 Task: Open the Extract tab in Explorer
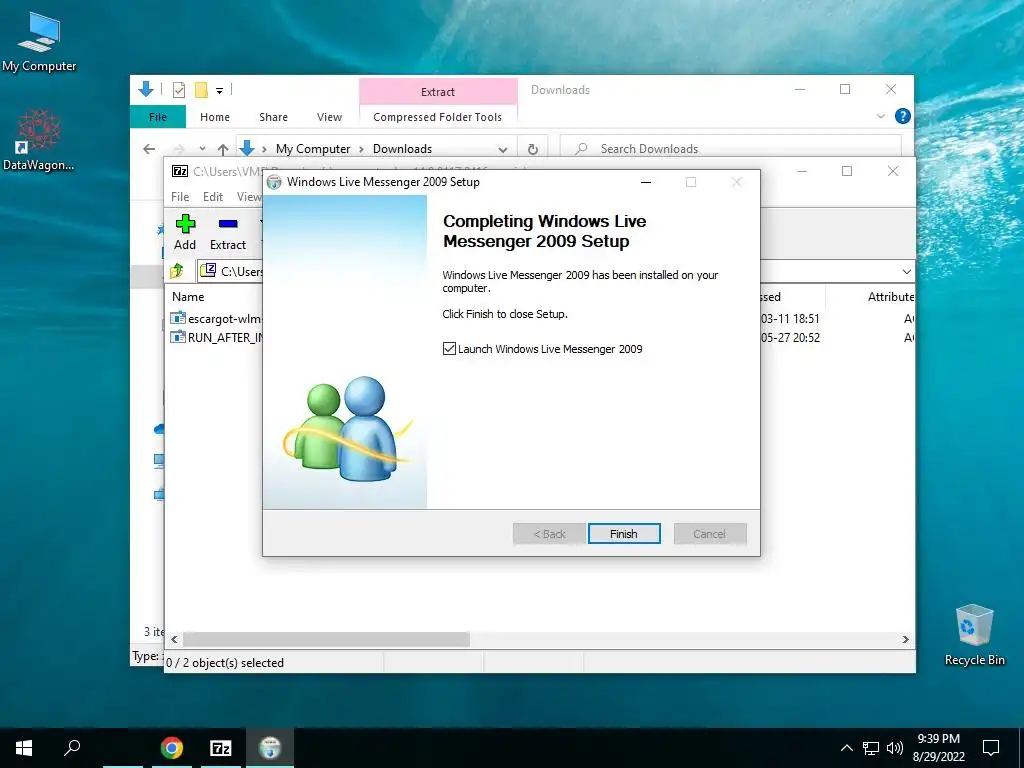(438, 92)
